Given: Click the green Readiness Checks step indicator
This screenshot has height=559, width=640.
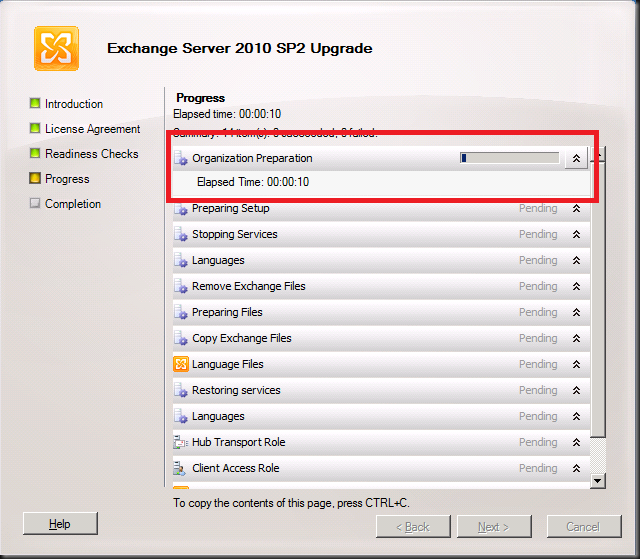Looking at the screenshot, I should tap(35, 153).
